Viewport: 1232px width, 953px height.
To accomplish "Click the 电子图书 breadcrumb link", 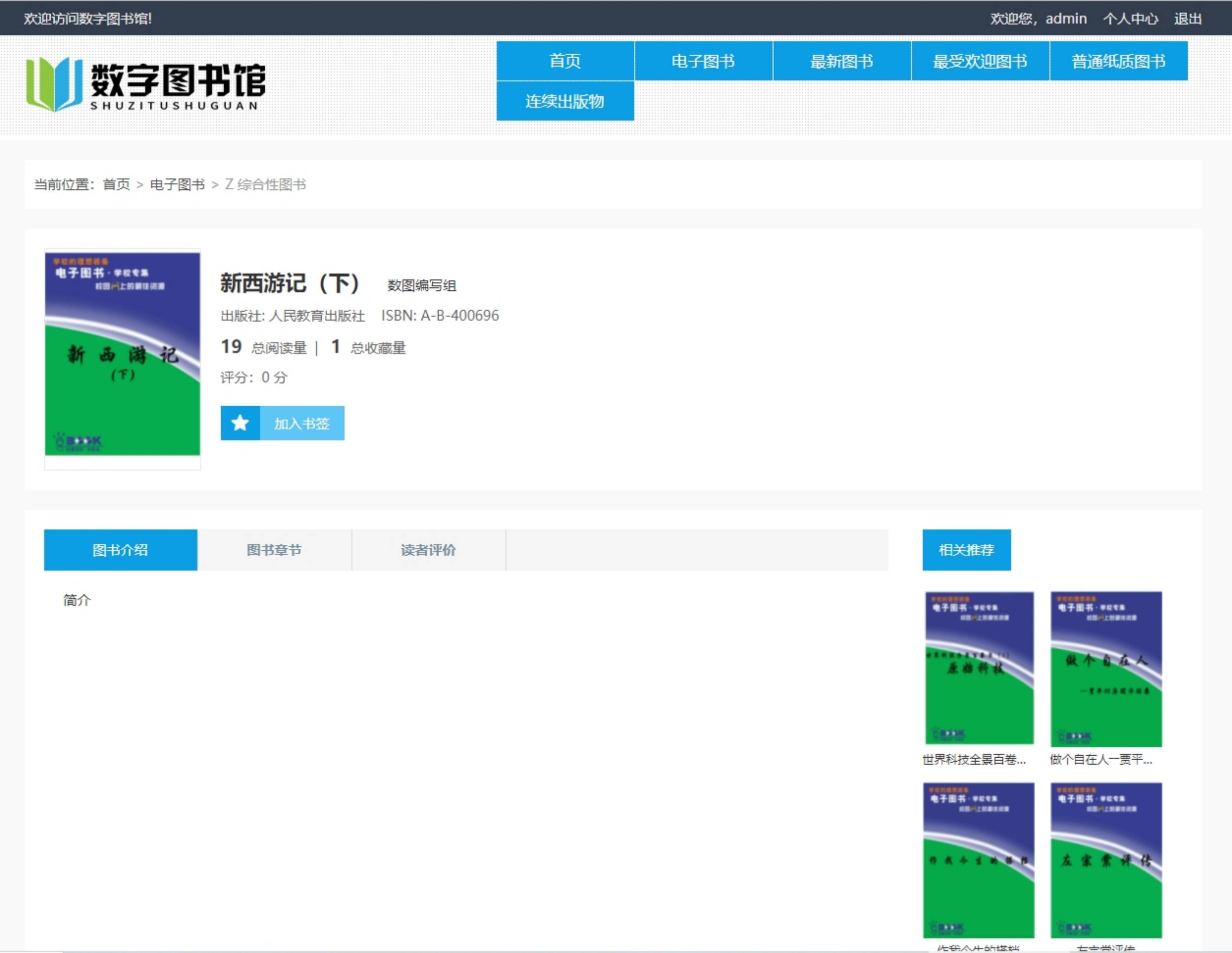I will 177,184.
